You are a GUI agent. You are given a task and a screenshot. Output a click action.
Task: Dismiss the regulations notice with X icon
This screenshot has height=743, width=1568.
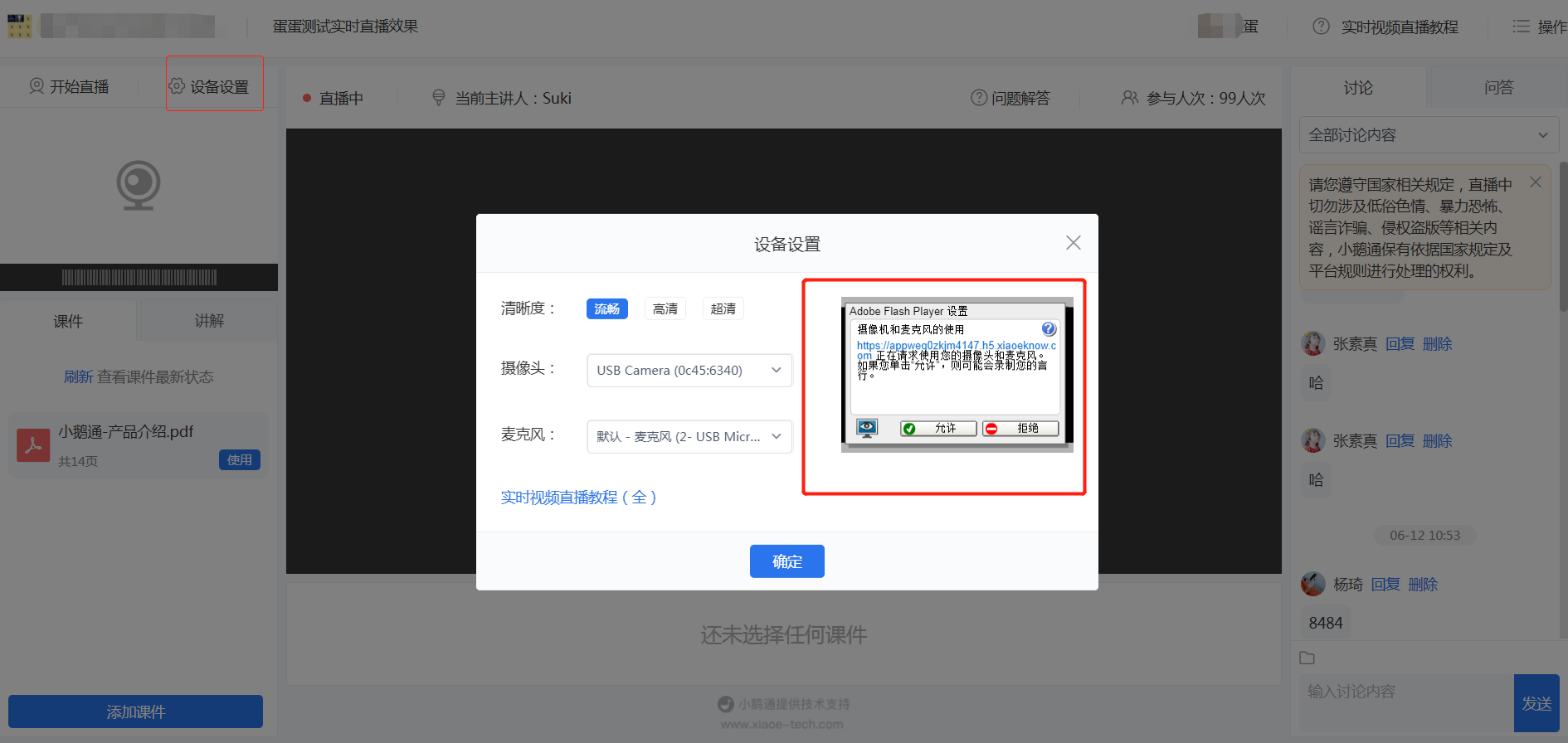(x=1536, y=182)
